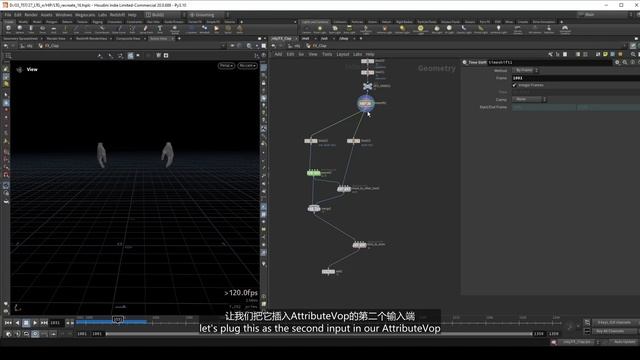Jump to first frame in playbar

pyautogui.click(x=8, y=323)
